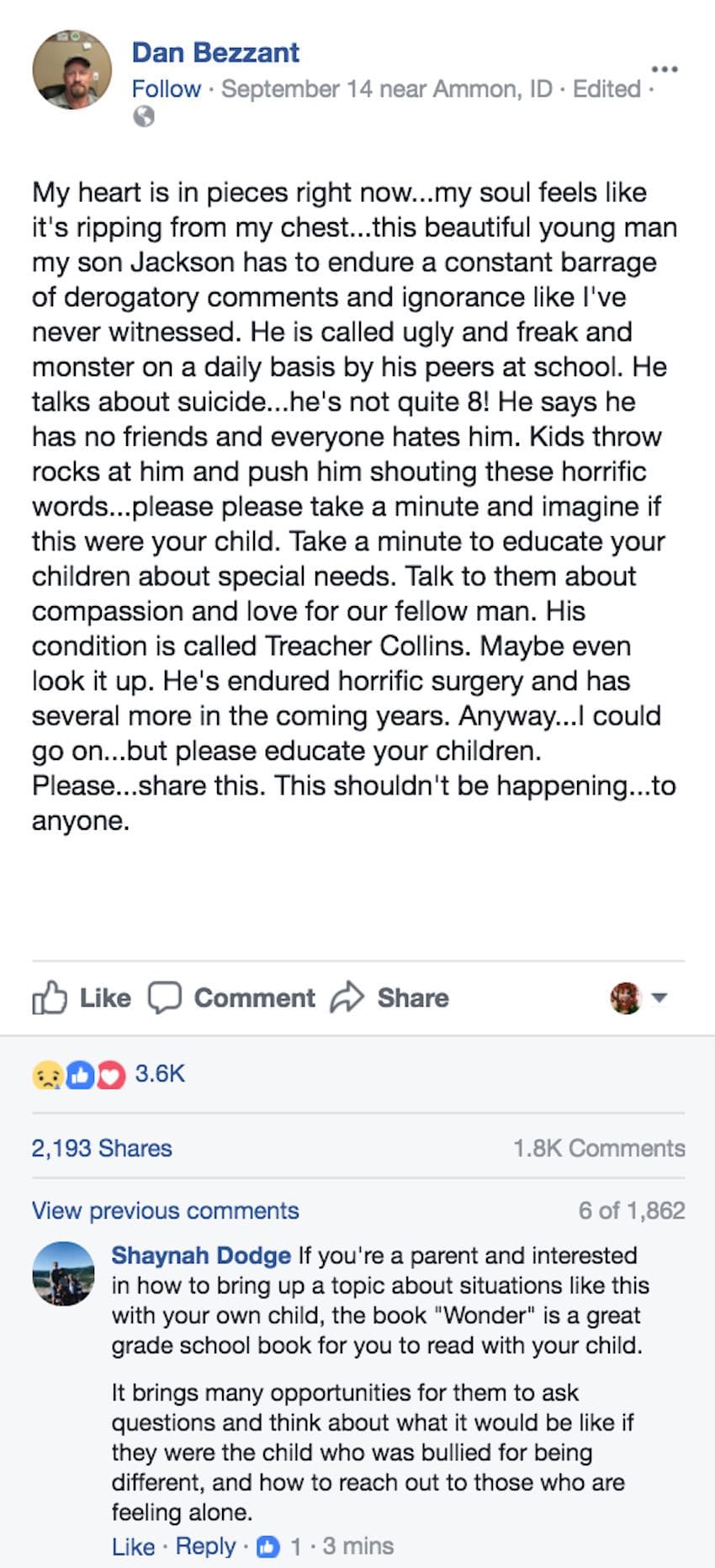Click the sad reaction emoji icon
715x1568 pixels.
(x=46, y=1075)
